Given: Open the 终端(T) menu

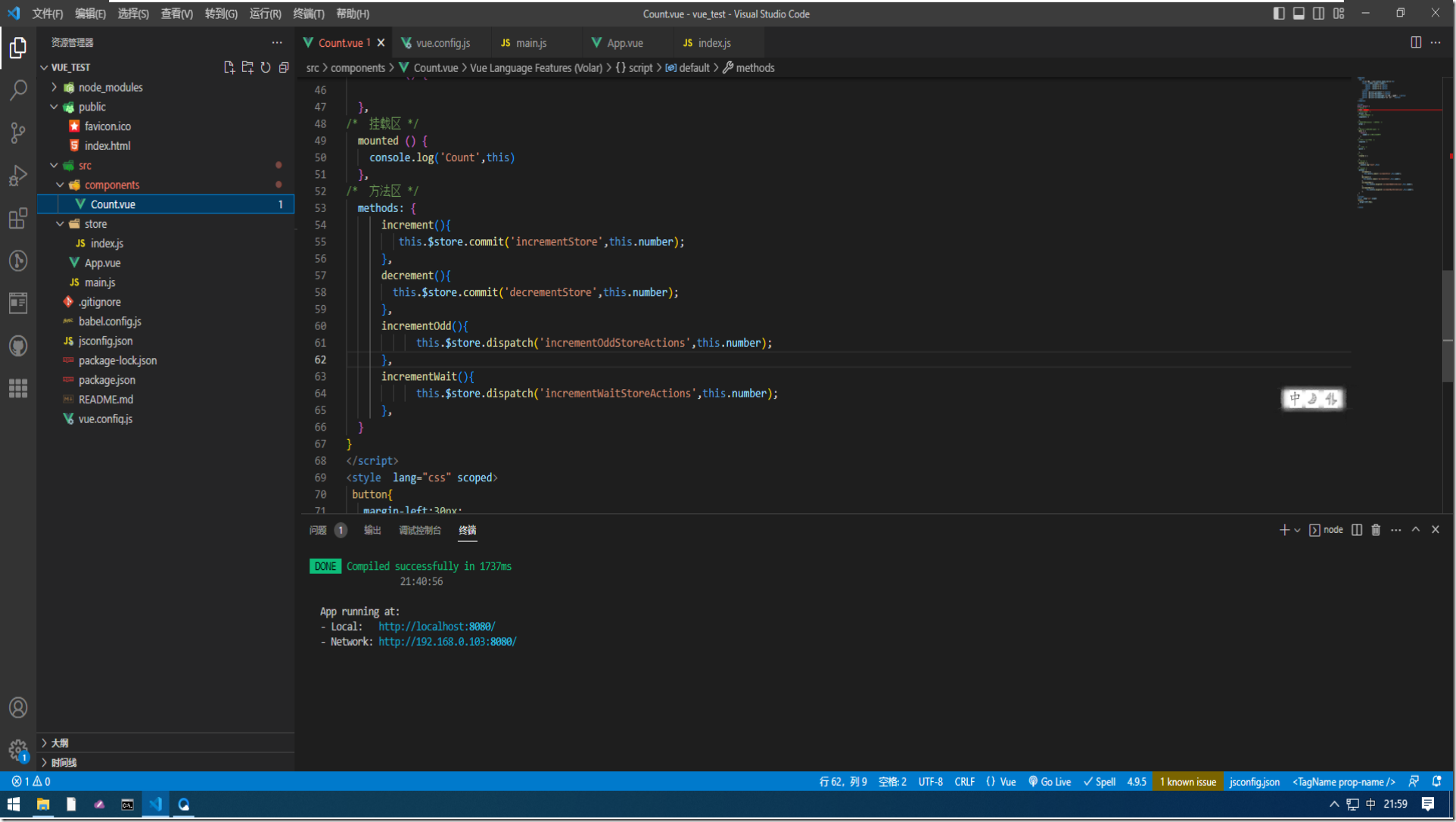Looking at the screenshot, I should click(309, 14).
